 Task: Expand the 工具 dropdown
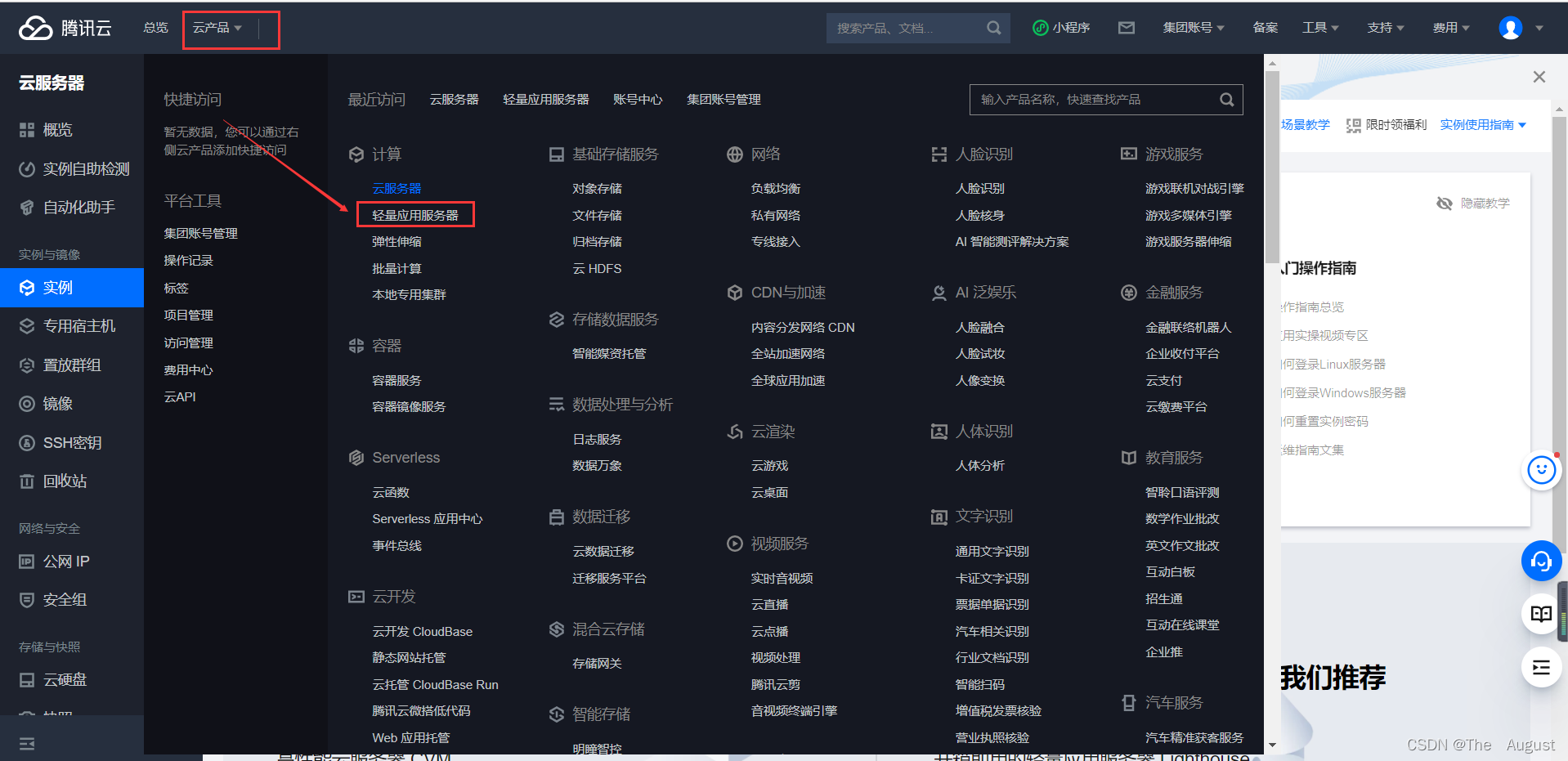1320,28
